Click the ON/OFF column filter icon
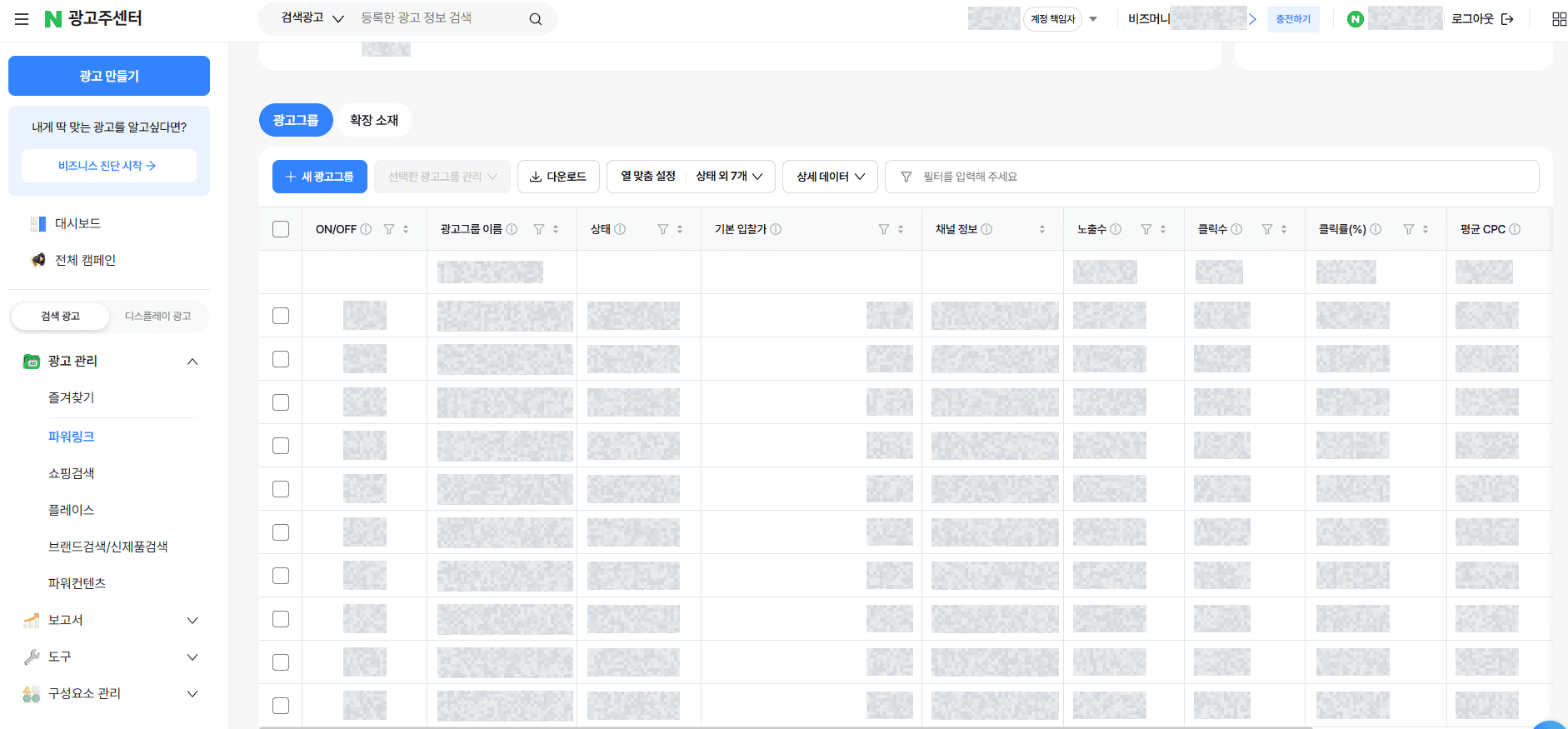The height and width of the screenshot is (729, 1568). [x=389, y=229]
